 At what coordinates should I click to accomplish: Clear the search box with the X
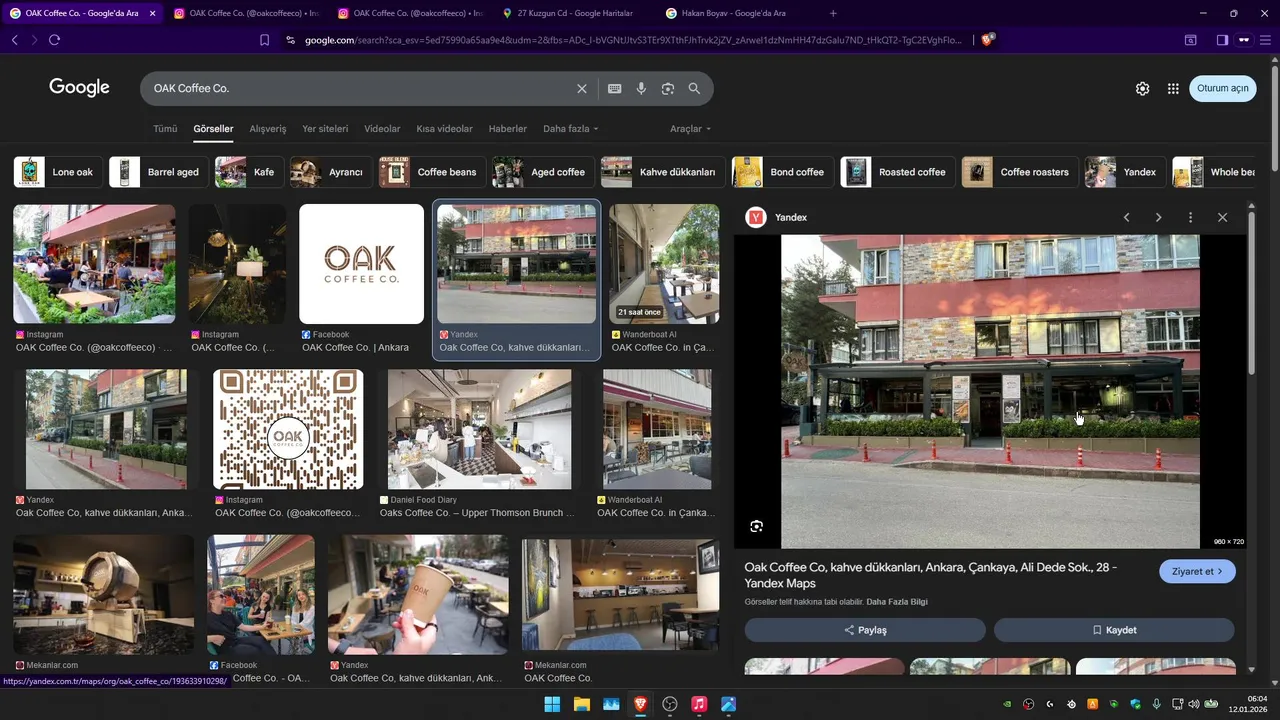pos(582,88)
